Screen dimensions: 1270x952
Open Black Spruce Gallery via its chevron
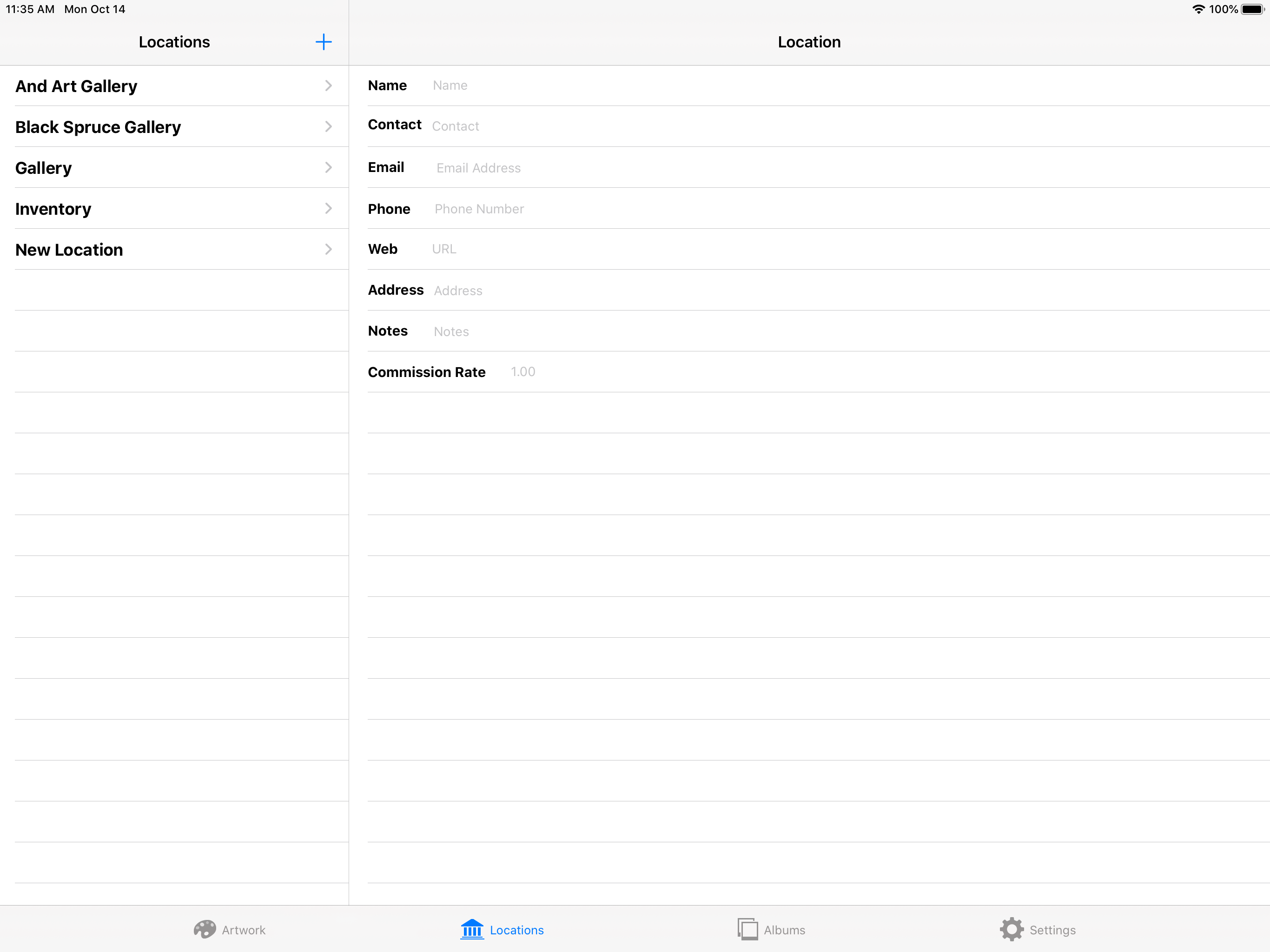click(328, 127)
